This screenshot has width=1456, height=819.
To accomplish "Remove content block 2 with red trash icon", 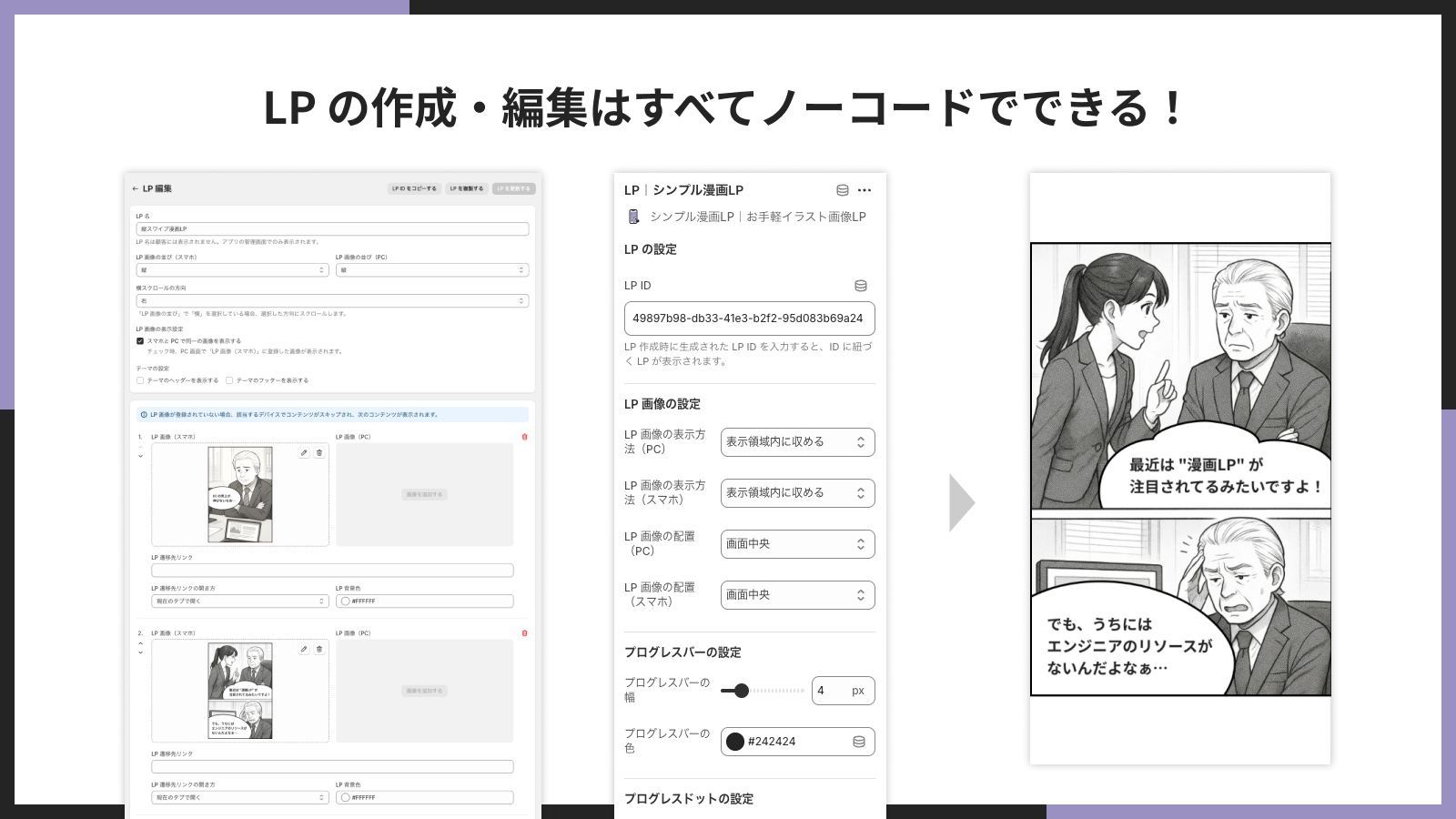I will (524, 633).
